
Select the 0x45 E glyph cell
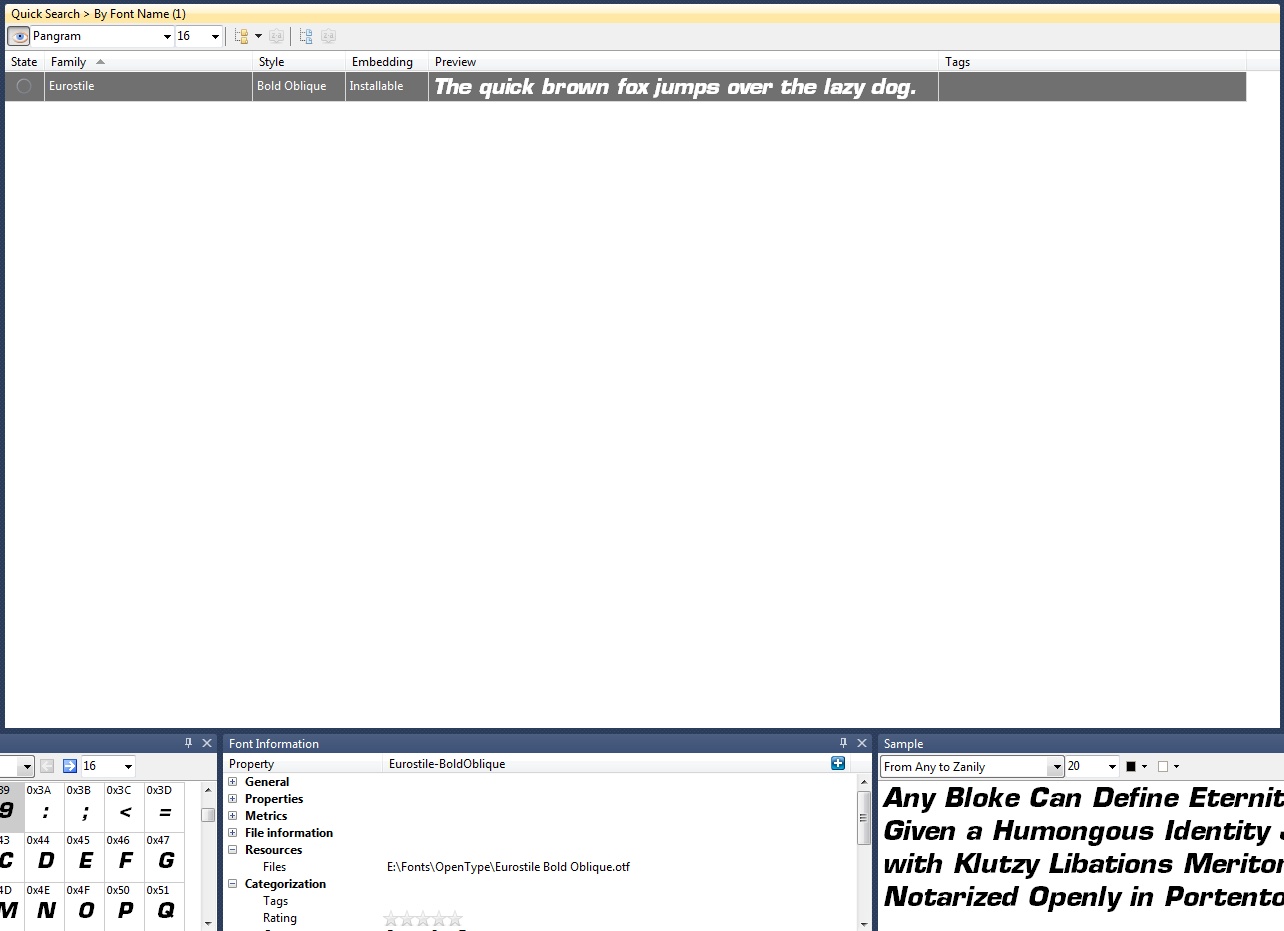tap(85, 857)
